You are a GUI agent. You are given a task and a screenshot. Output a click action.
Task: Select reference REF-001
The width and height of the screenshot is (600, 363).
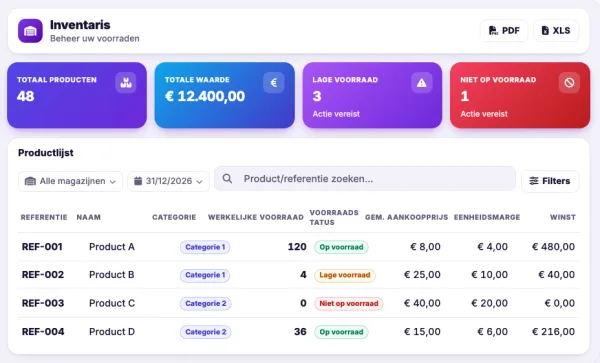click(42, 247)
